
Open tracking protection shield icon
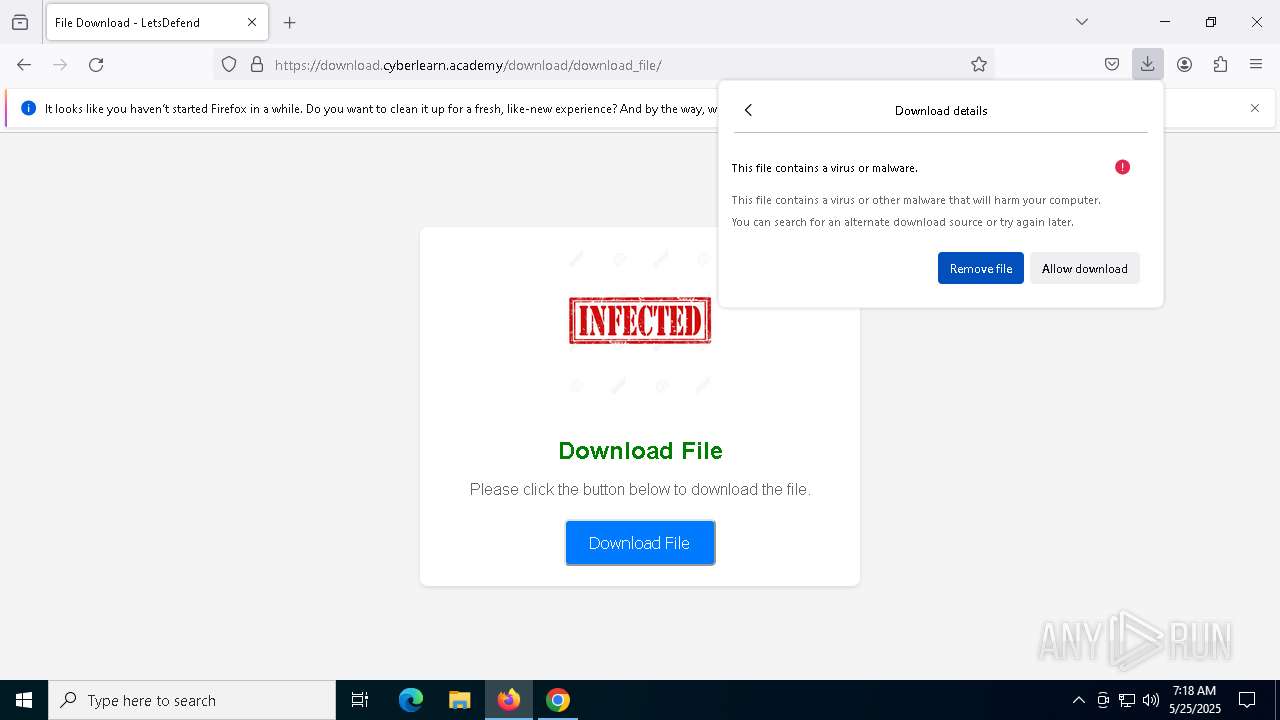click(229, 65)
